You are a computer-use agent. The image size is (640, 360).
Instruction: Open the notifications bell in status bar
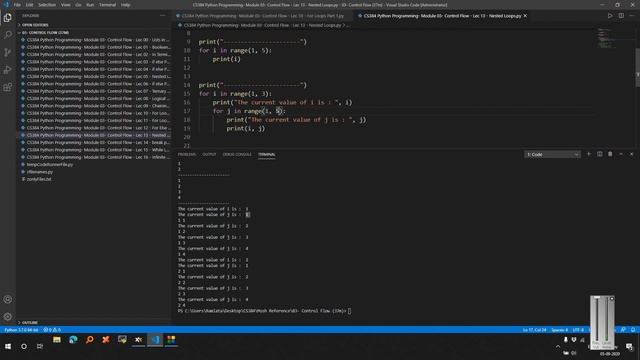(633, 330)
